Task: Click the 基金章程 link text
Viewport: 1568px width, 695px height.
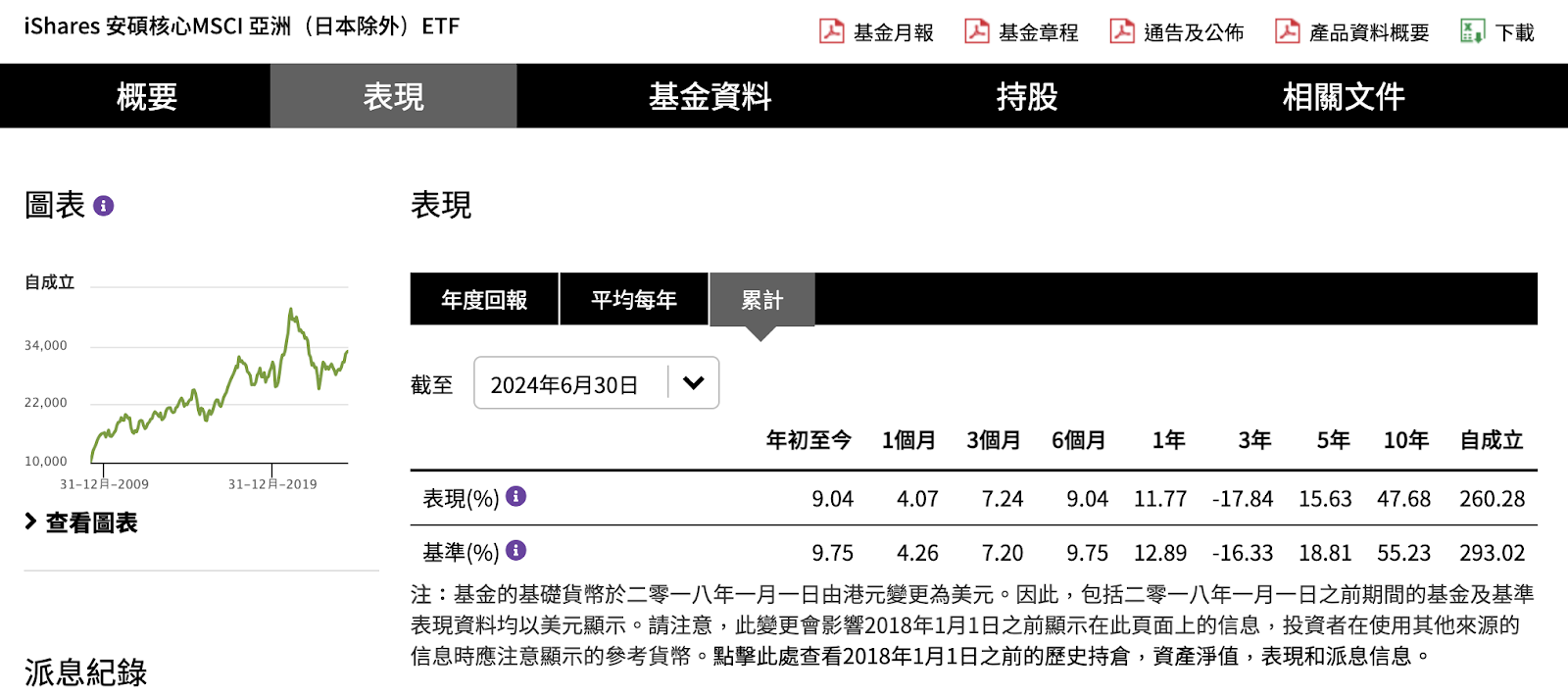Action: click(x=1038, y=32)
